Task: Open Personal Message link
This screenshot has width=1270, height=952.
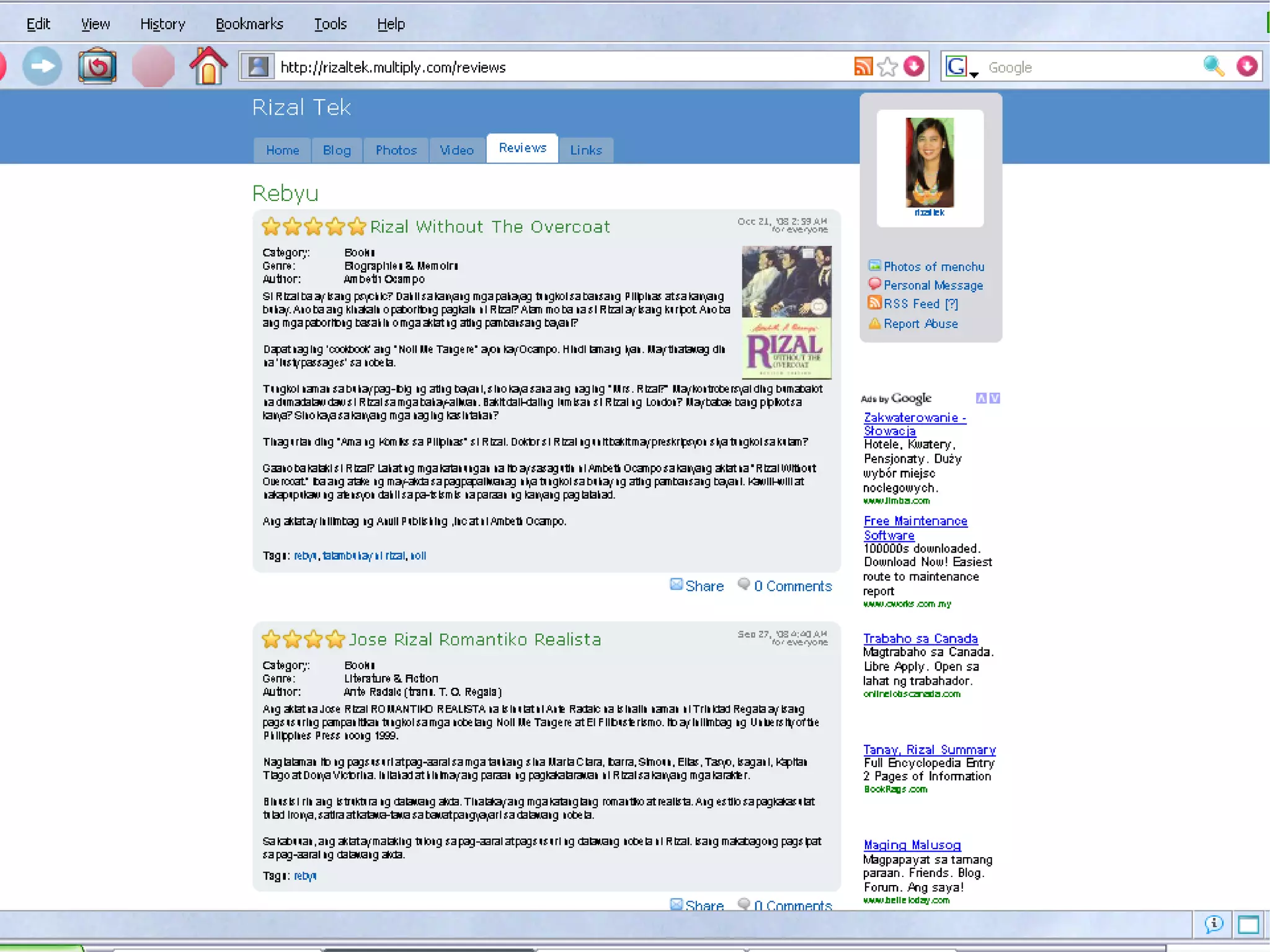Action: coord(933,285)
